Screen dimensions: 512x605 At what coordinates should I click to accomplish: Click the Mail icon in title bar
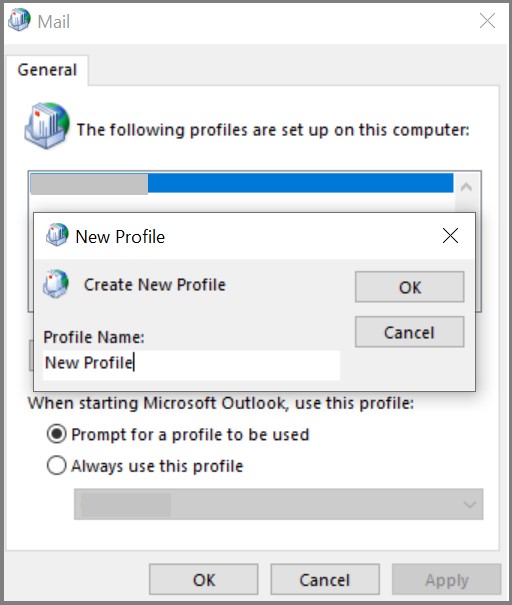(x=19, y=20)
